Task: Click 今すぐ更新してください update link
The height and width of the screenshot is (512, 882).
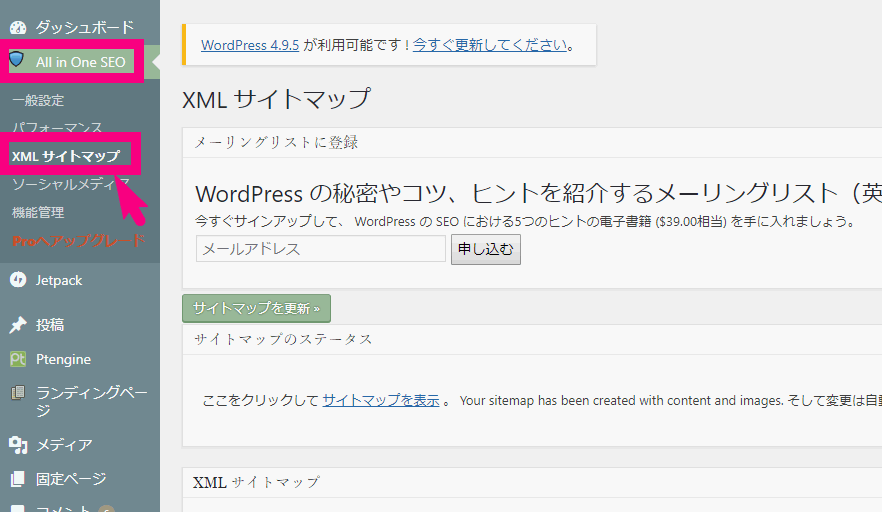Action: coord(490,45)
